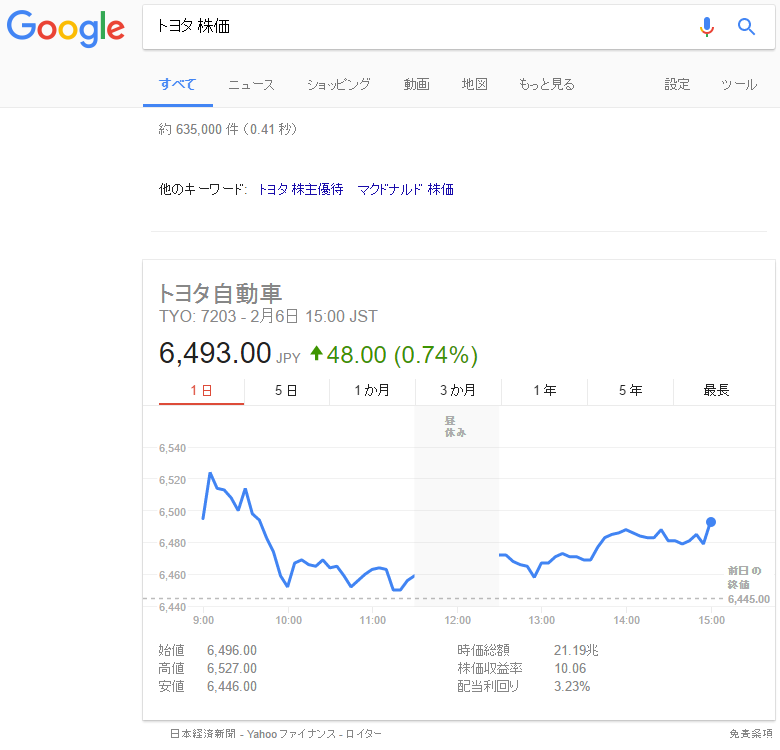This screenshot has height=750, width=780.
Task: Select the 最長 chart range
Action: coord(716,390)
